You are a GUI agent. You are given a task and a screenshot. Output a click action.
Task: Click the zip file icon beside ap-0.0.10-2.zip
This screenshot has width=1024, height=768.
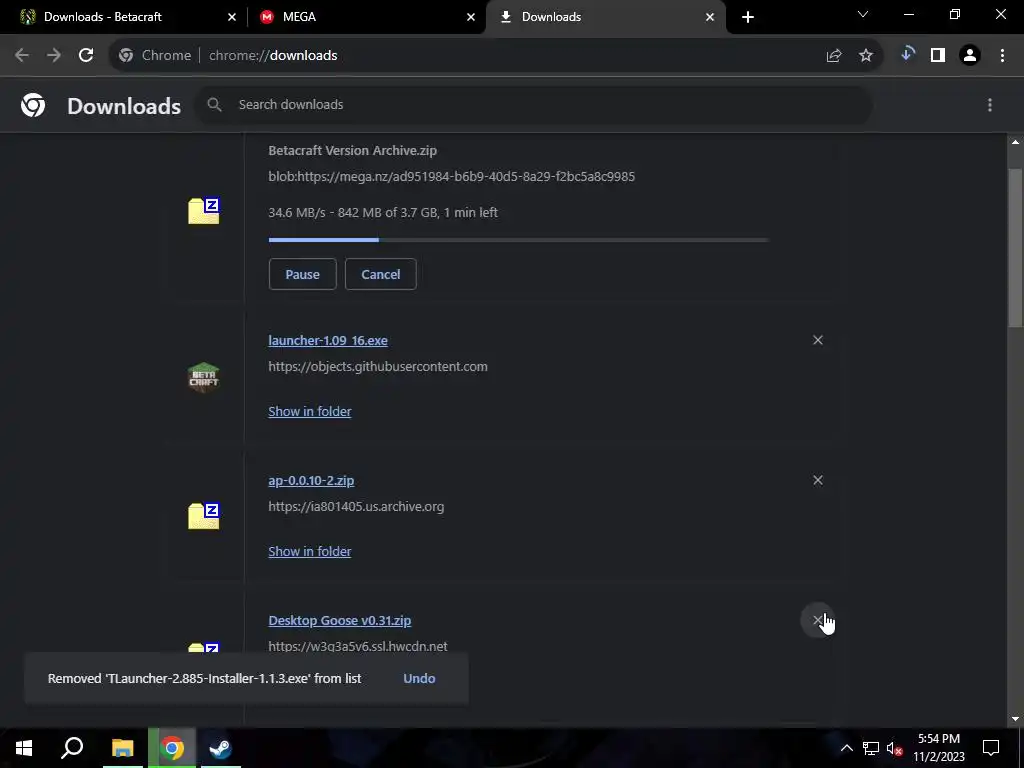pyautogui.click(x=204, y=516)
